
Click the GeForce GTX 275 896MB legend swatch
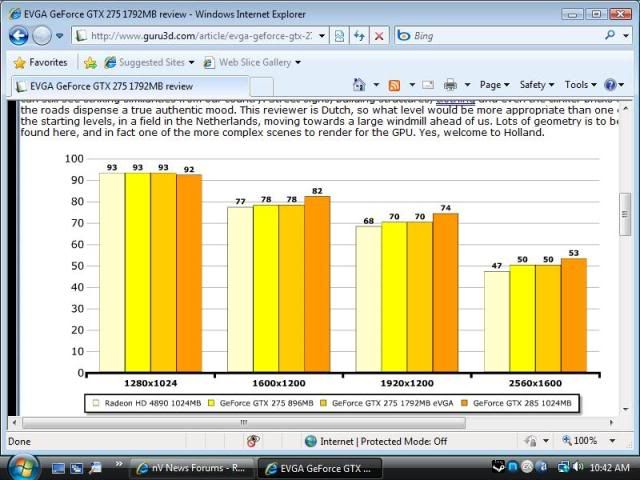point(211,403)
